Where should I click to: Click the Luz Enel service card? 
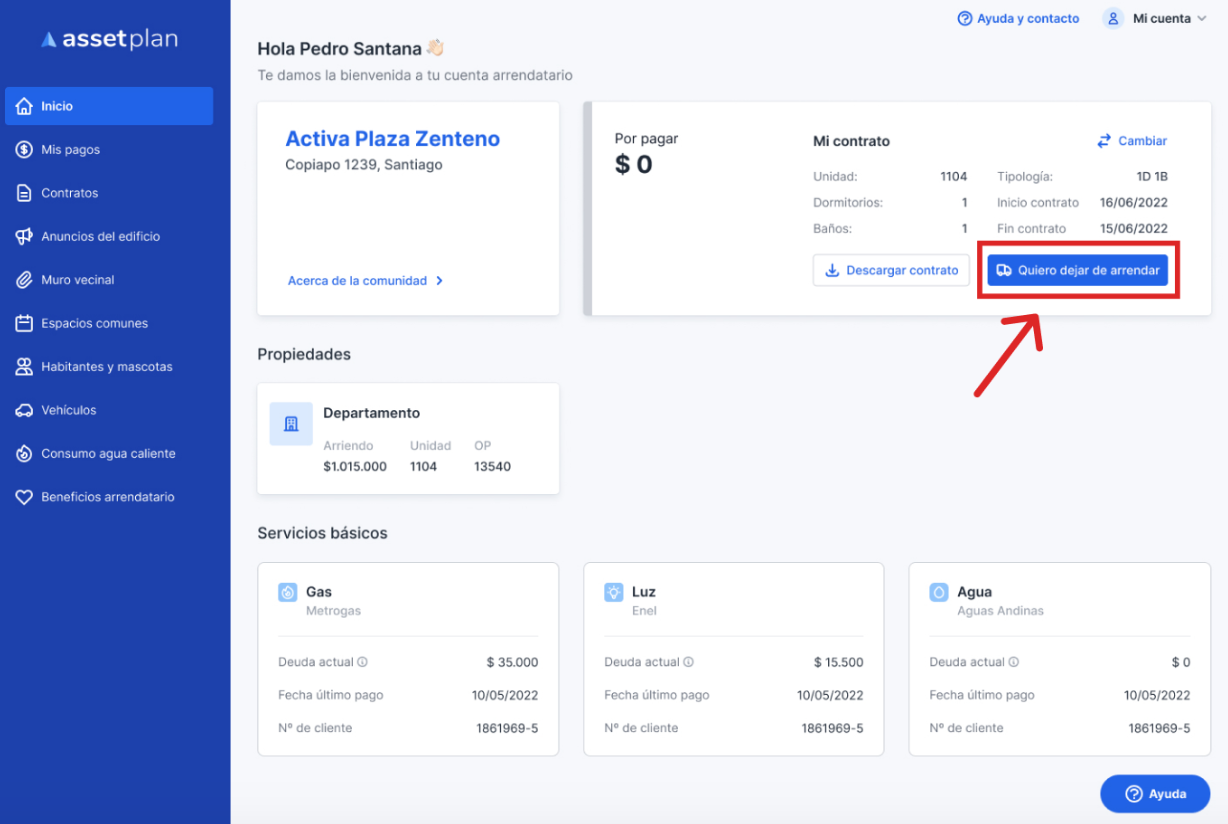click(734, 659)
